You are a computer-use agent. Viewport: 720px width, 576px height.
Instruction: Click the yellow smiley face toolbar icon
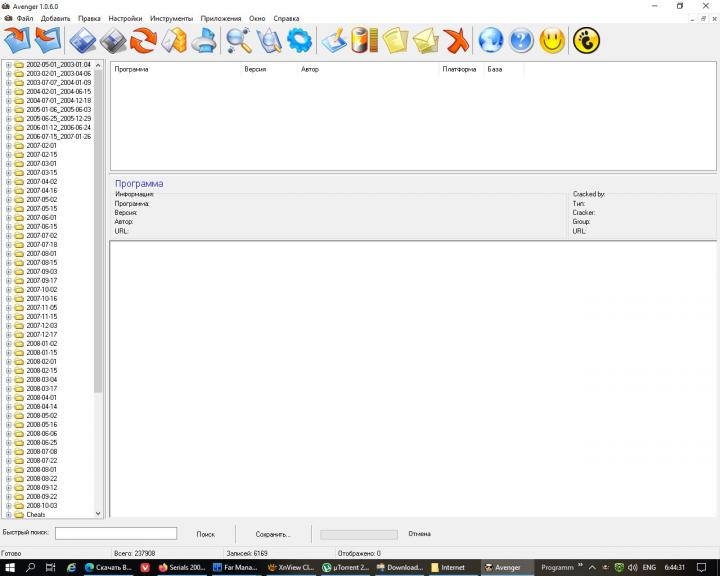click(552, 40)
